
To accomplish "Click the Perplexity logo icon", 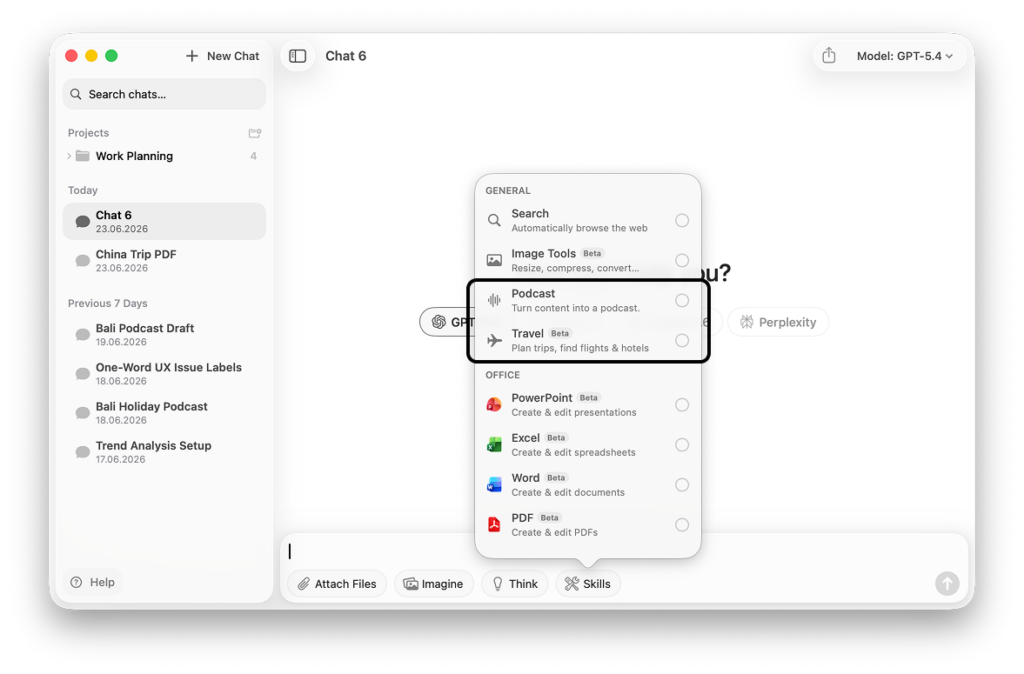I will pos(746,322).
